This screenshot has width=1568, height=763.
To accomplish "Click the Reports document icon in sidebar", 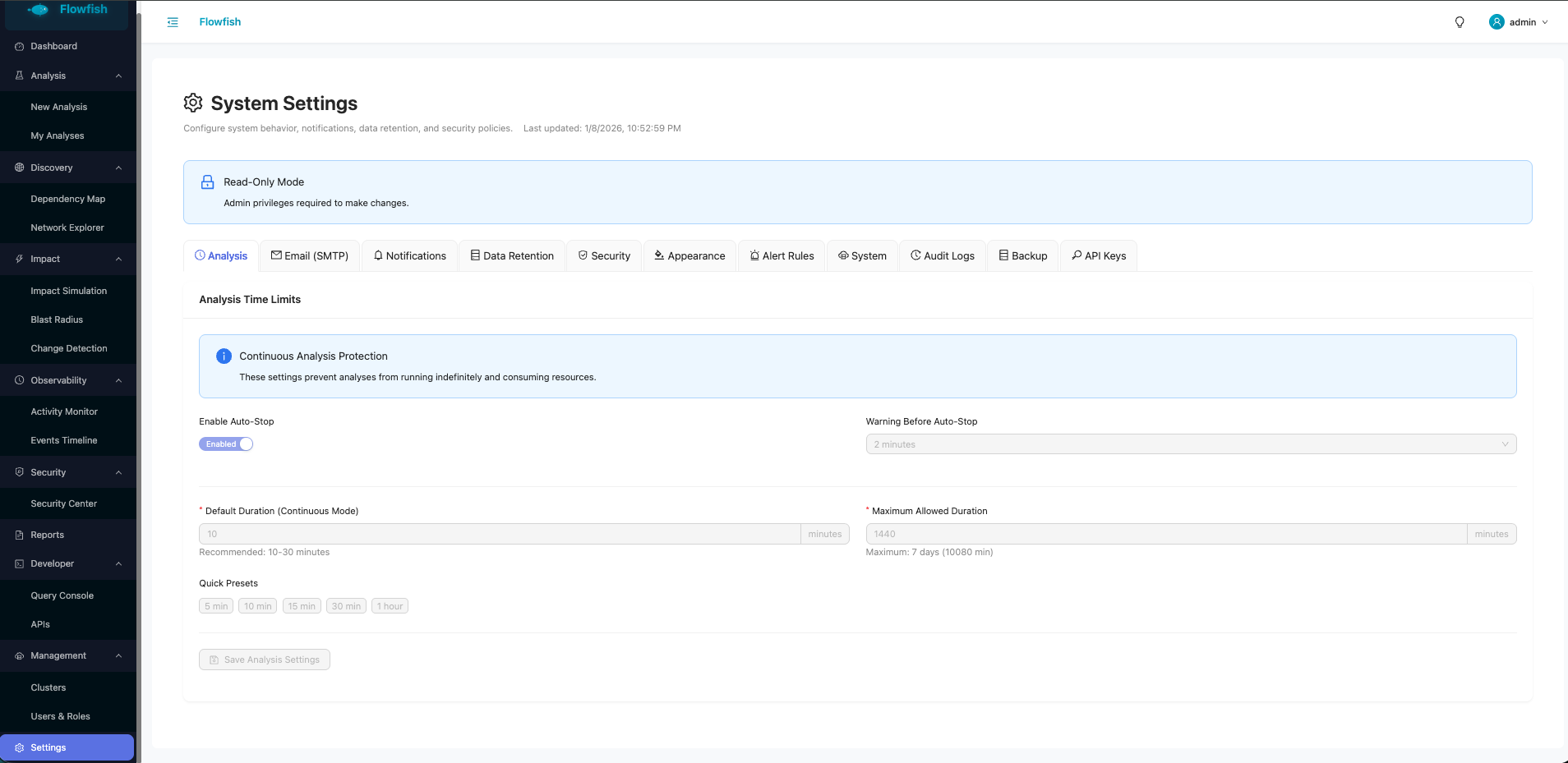I will point(20,535).
